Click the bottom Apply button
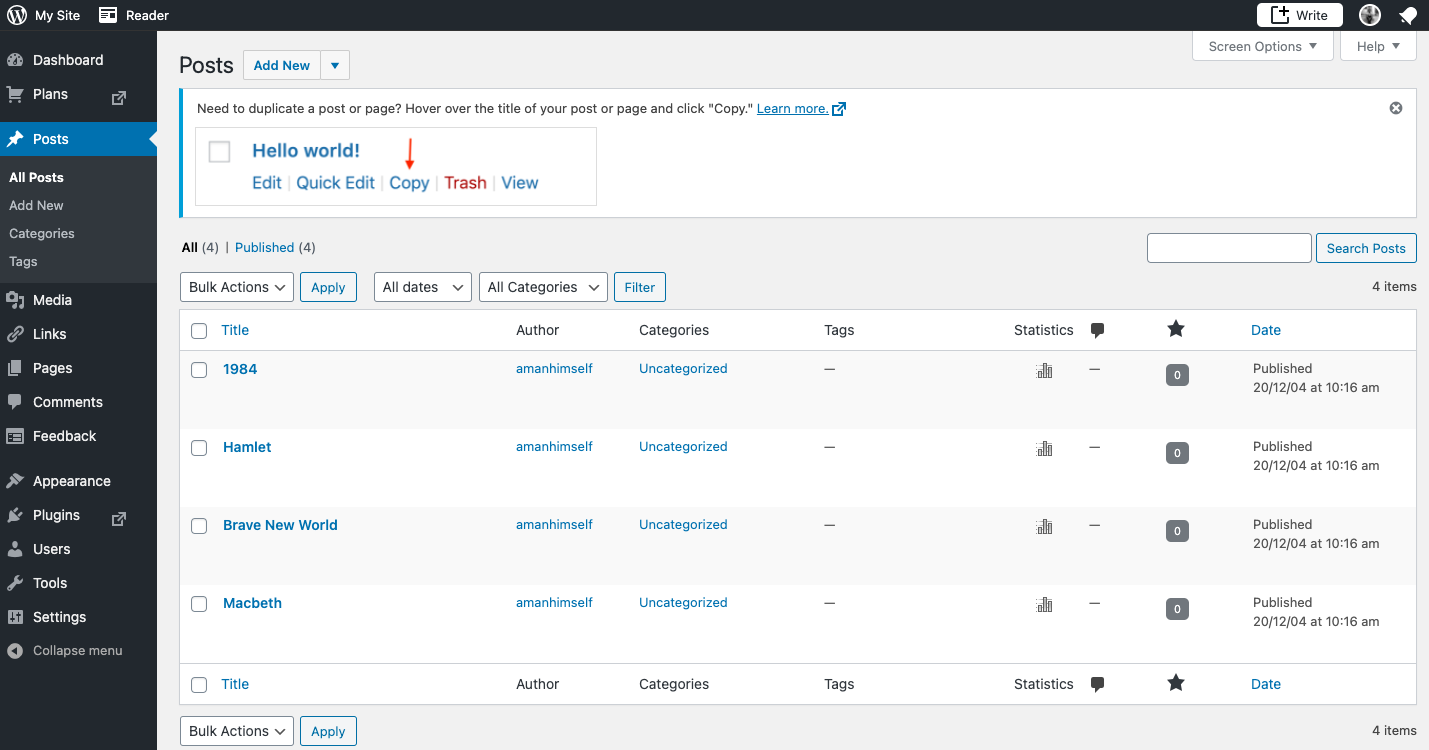1429x750 pixels. point(328,731)
